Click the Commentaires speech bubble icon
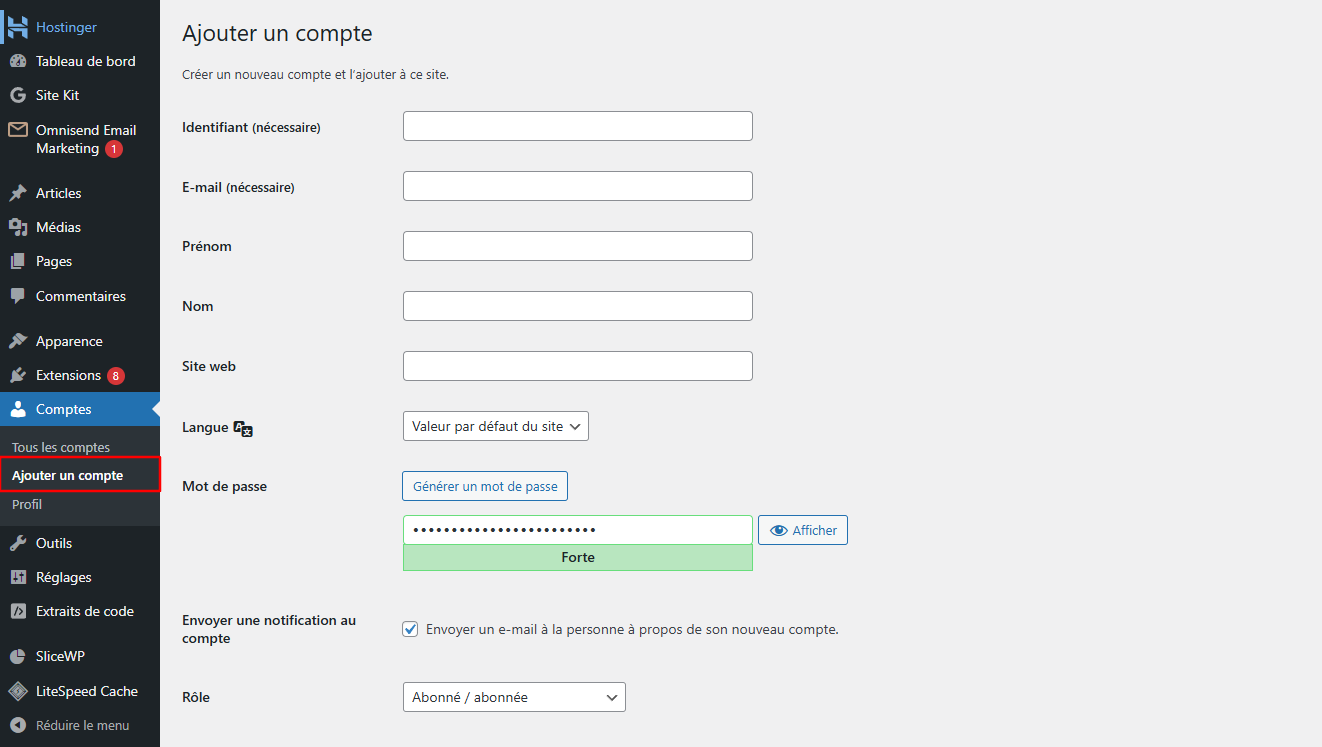The image size is (1322, 747). point(19,296)
